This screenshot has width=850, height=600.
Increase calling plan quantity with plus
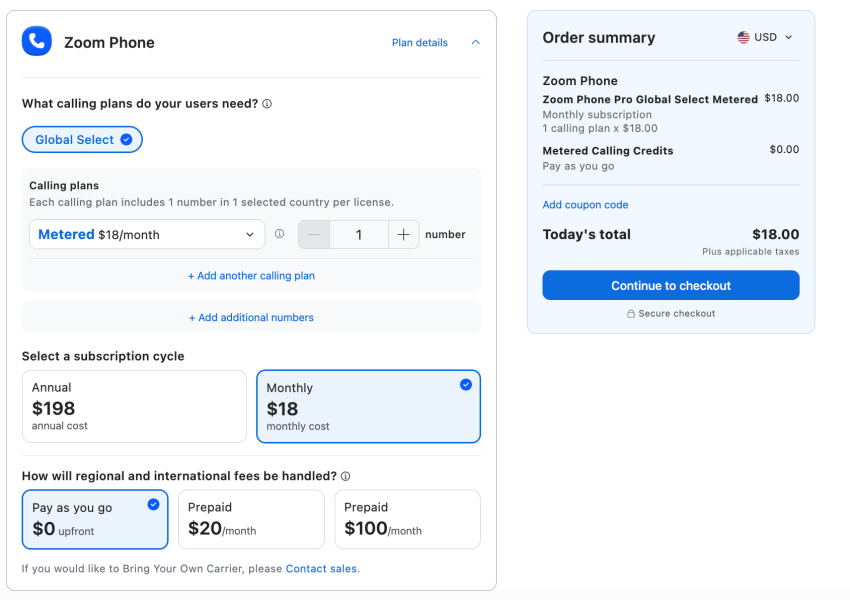click(403, 235)
